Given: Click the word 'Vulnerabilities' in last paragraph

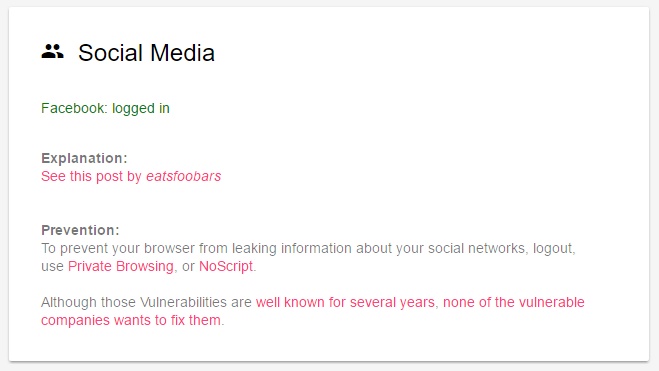Looking at the screenshot, I should click(183, 303).
